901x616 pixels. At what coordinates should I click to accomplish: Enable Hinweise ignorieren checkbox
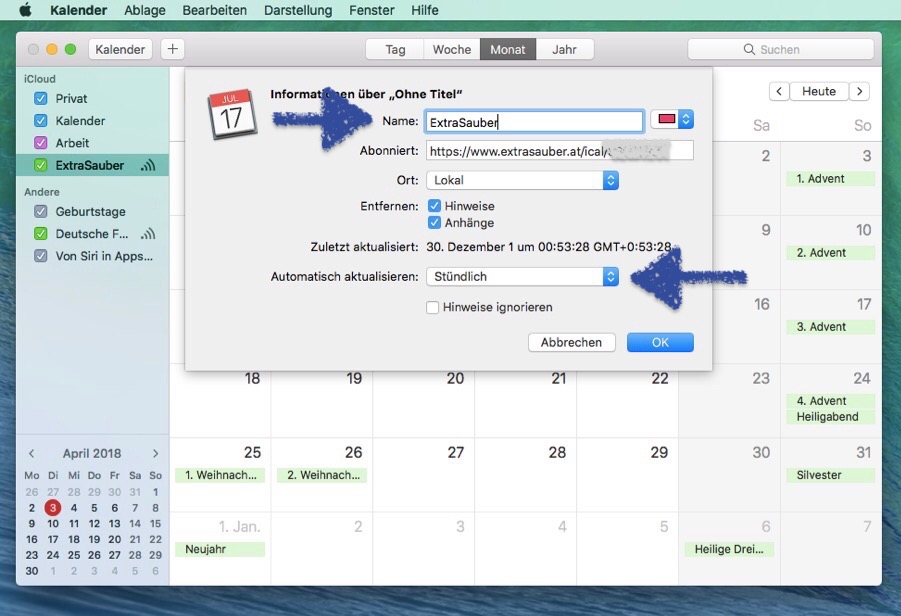coord(433,307)
